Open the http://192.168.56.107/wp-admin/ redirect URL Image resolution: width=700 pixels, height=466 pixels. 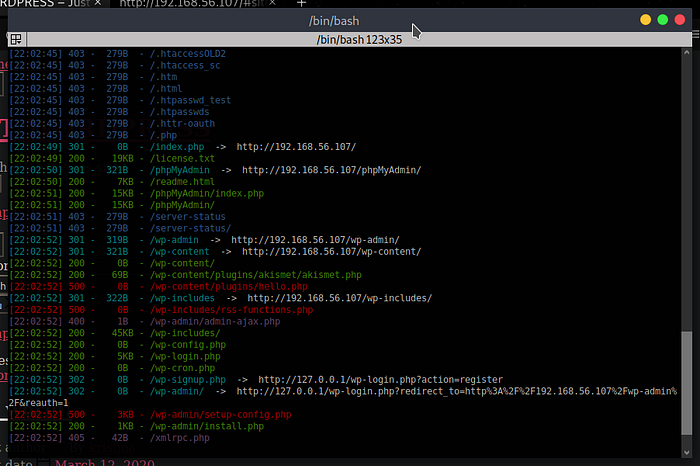click(315, 240)
